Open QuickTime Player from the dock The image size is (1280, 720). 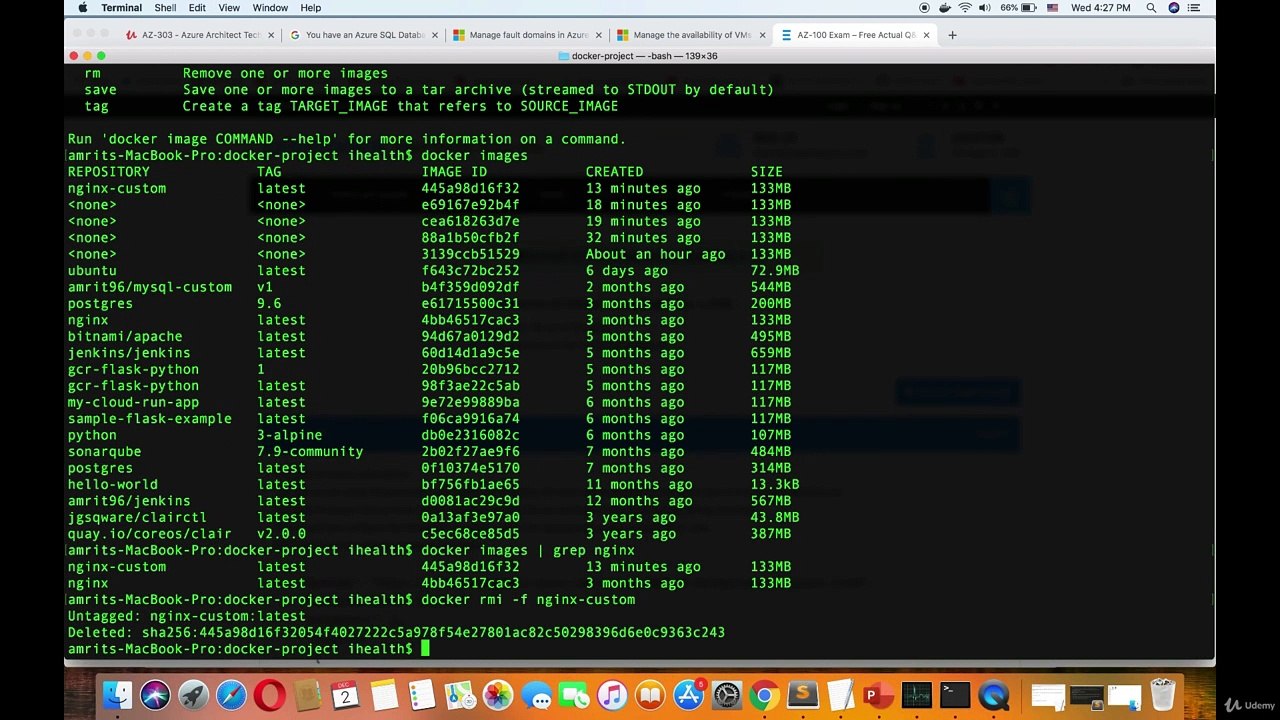click(993, 695)
